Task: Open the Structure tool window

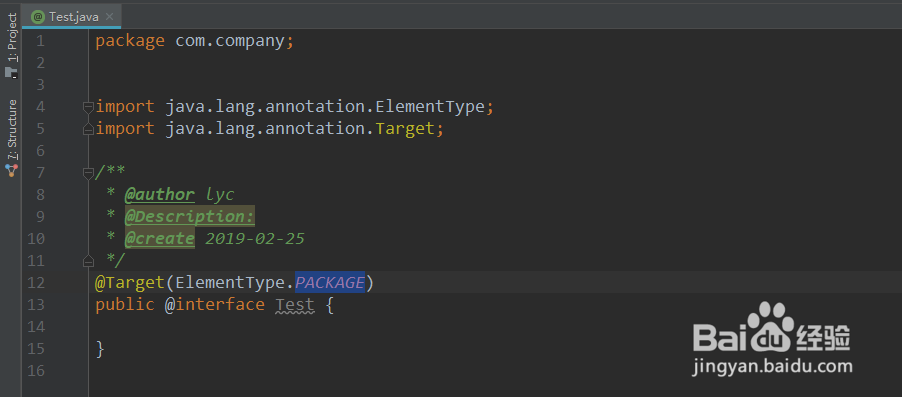Action: 12,129
